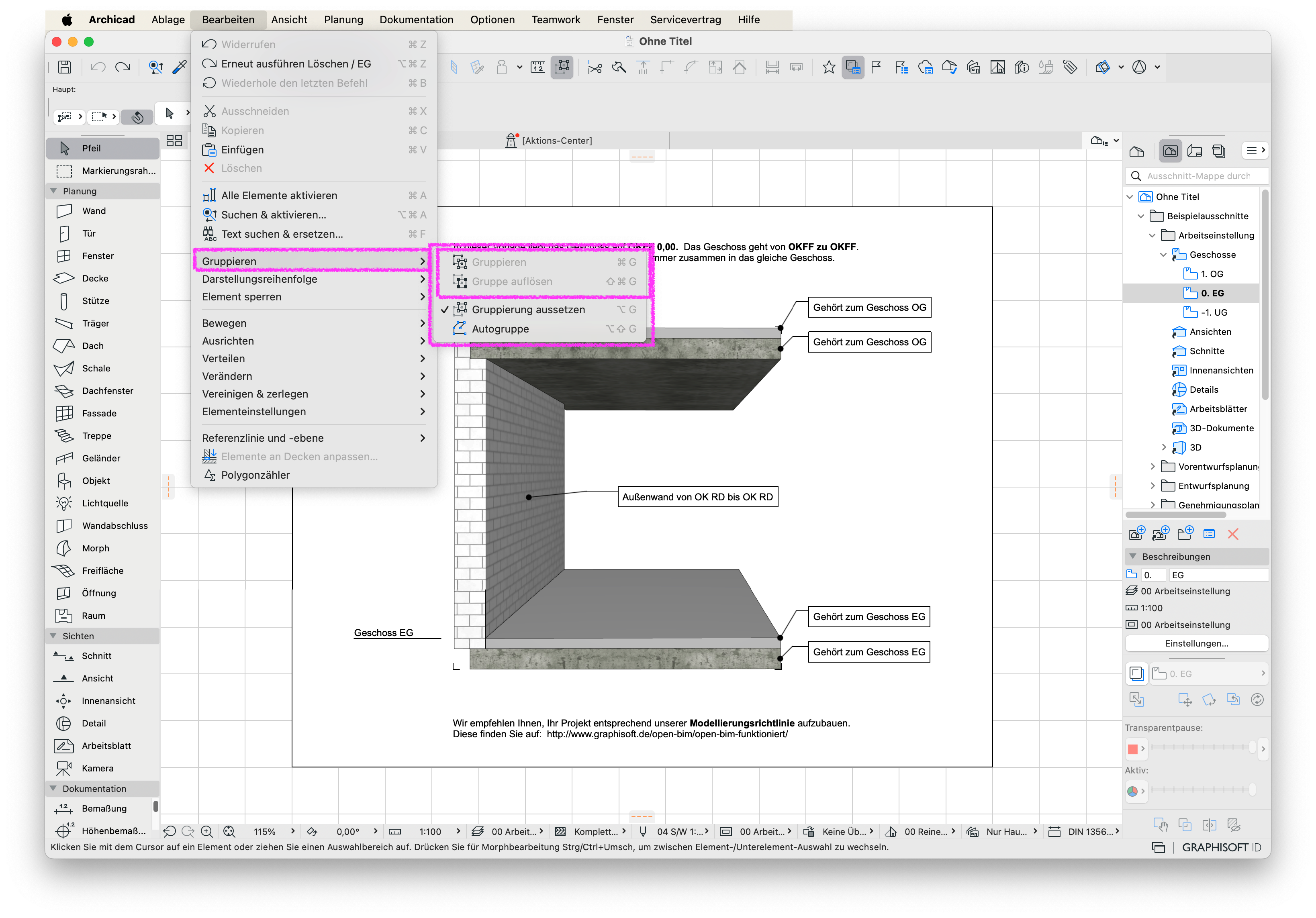
Task: Click the EG story name field
Action: 1218,575
